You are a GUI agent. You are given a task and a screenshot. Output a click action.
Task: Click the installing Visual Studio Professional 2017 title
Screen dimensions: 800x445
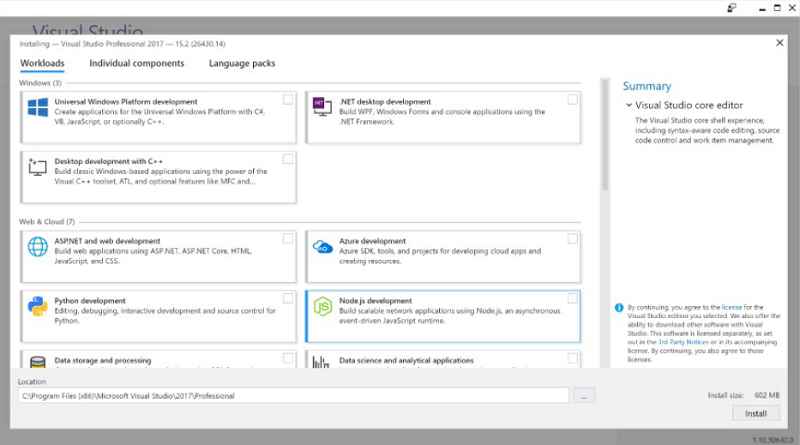point(122,44)
